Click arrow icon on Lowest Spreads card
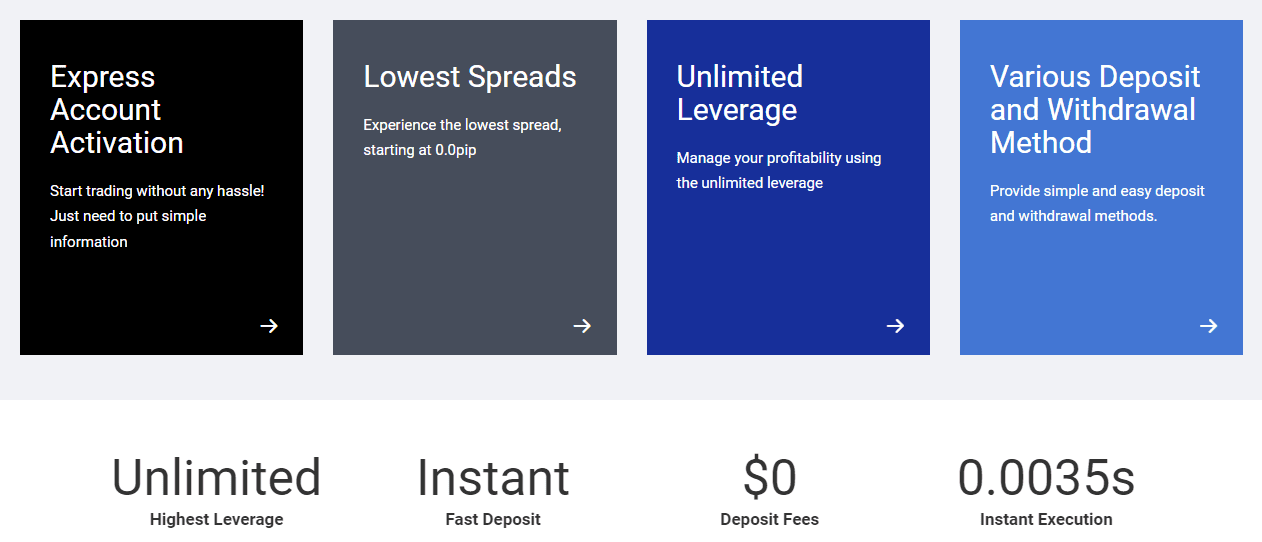The image size is (1262, 542). tap(582, 326)
